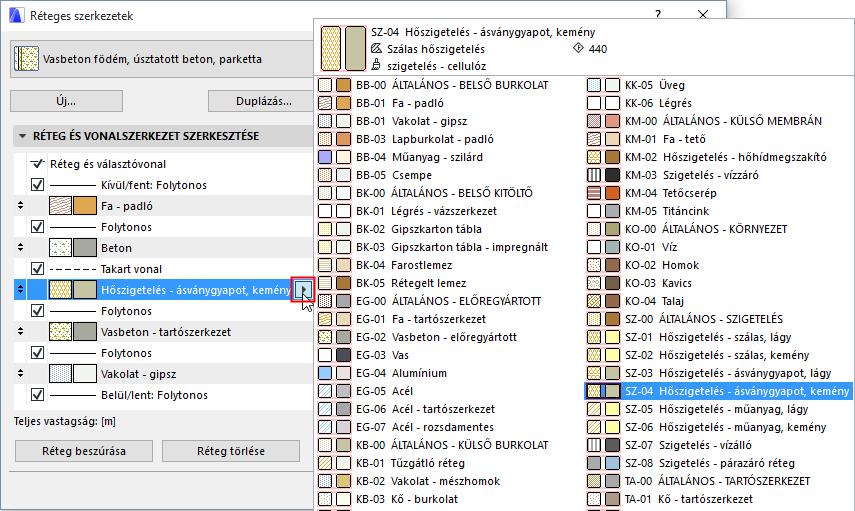The image size is (855, 511).
Task: Click the EG-05 Acél hatch icon
Action: (x=325, y=391)
